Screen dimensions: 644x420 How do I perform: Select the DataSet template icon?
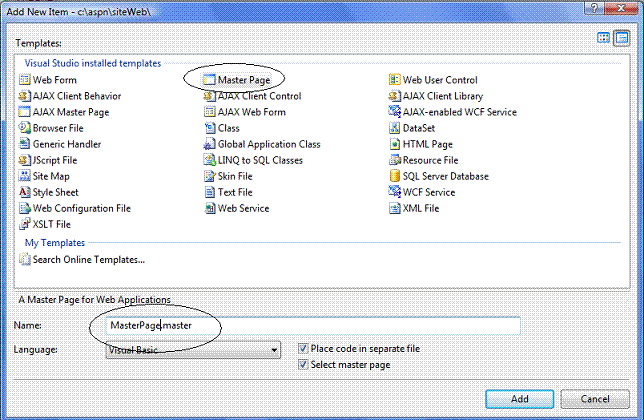394,128
